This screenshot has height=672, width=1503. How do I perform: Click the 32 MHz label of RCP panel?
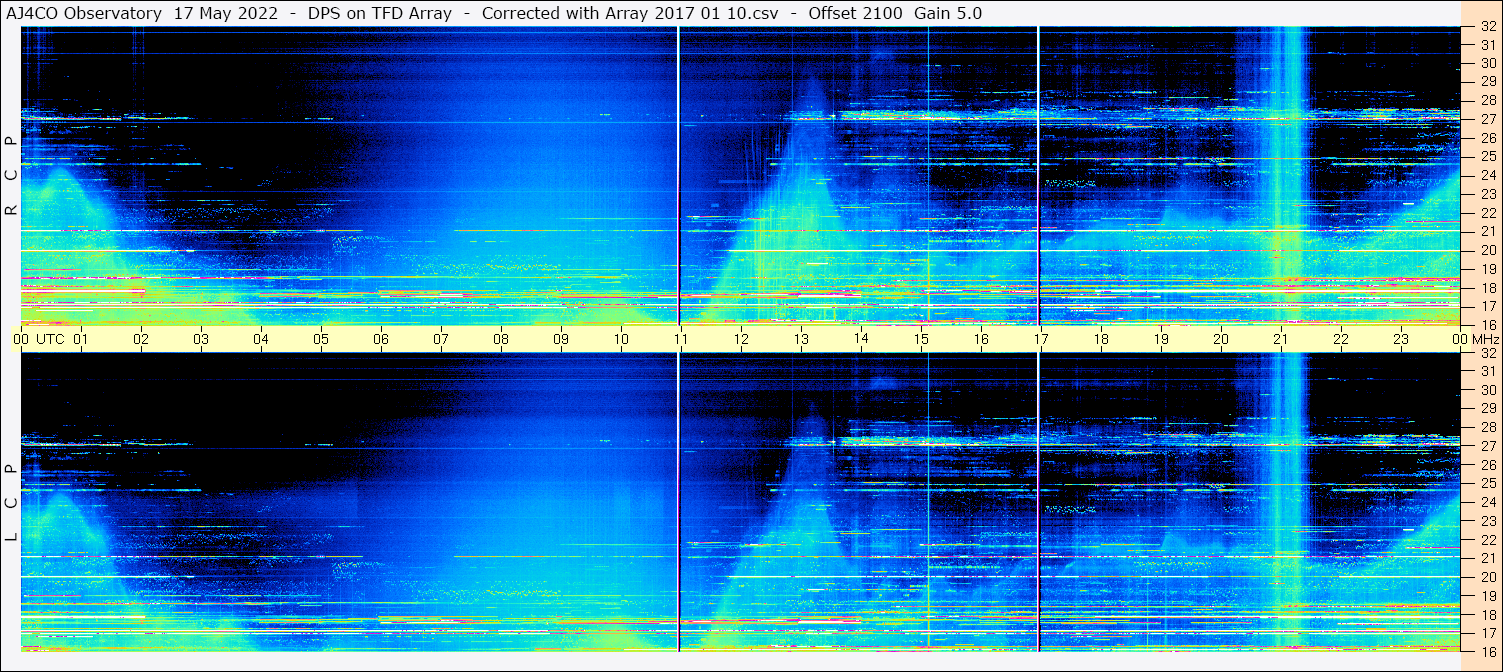1488,27
